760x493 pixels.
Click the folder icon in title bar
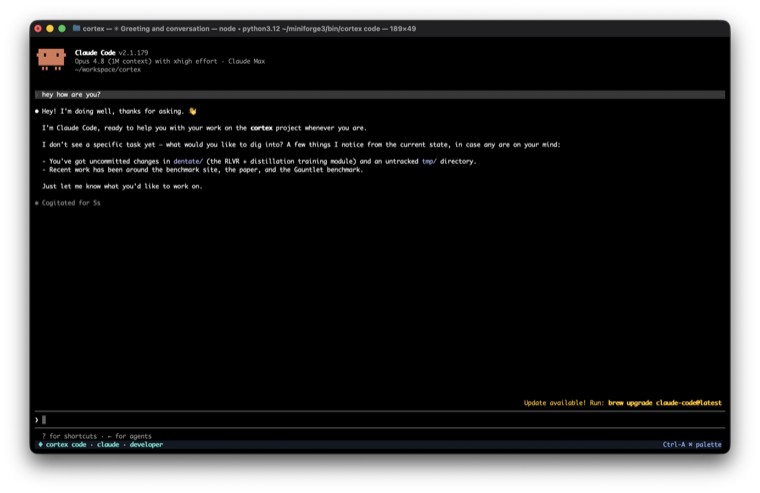pyautogui.click(x=76, y=28)
